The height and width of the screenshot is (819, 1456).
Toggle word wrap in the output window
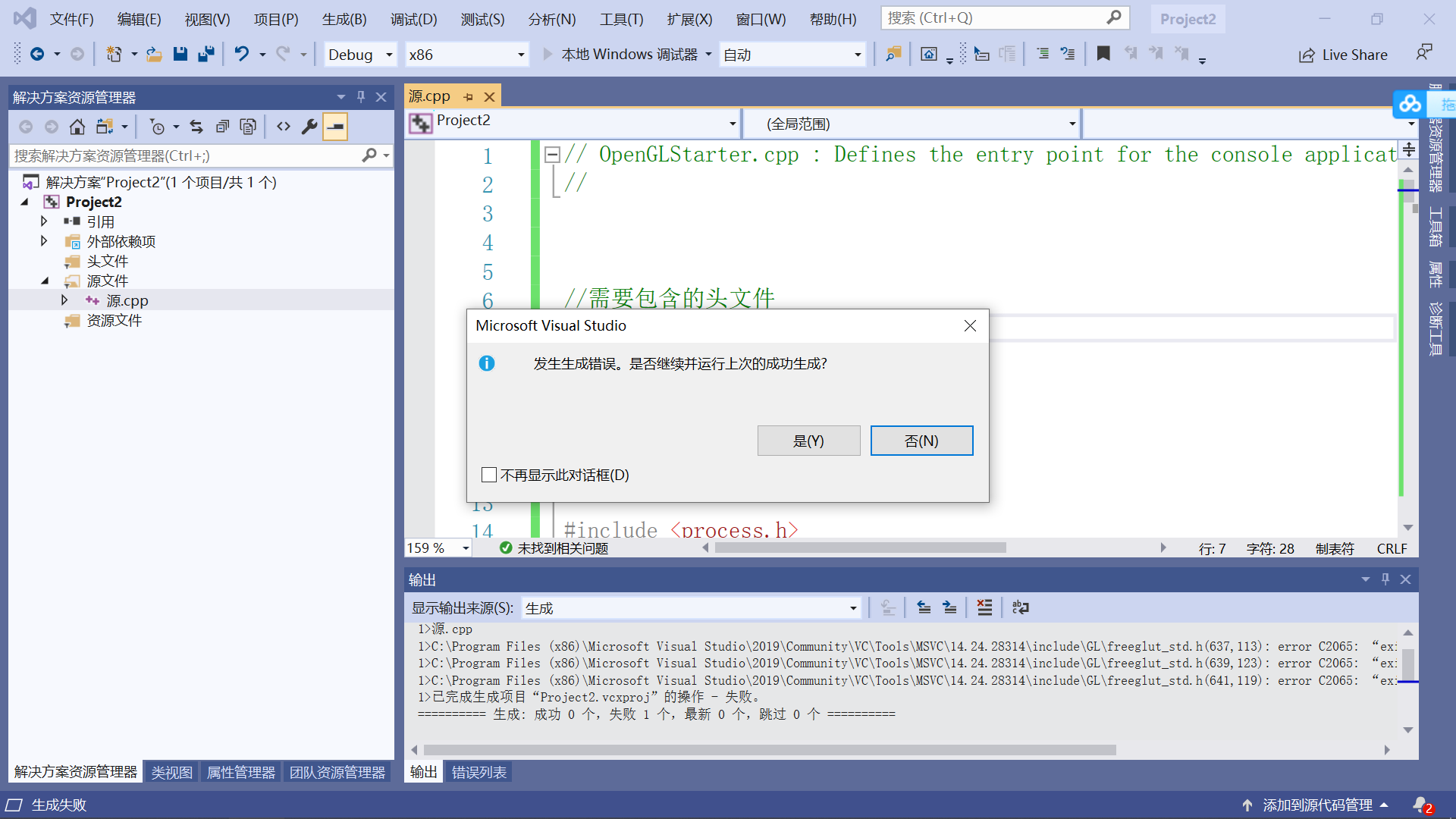pyautogui.click(x=1020, y=607)
